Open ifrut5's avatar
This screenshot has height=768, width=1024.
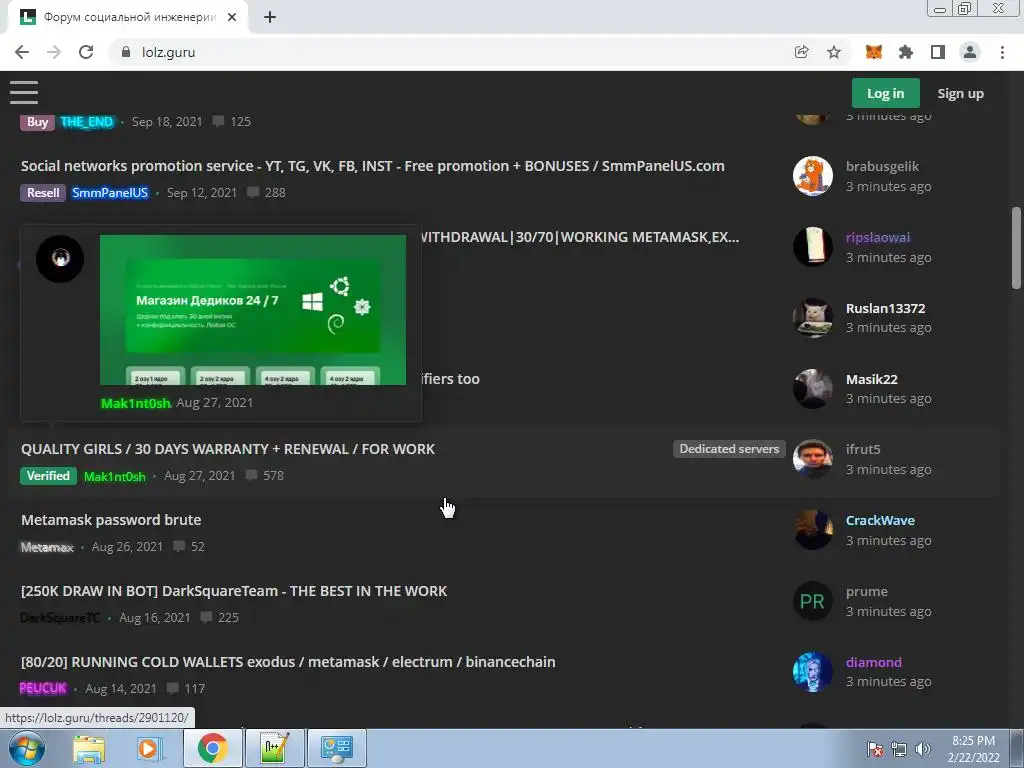(x=812, y=459)
